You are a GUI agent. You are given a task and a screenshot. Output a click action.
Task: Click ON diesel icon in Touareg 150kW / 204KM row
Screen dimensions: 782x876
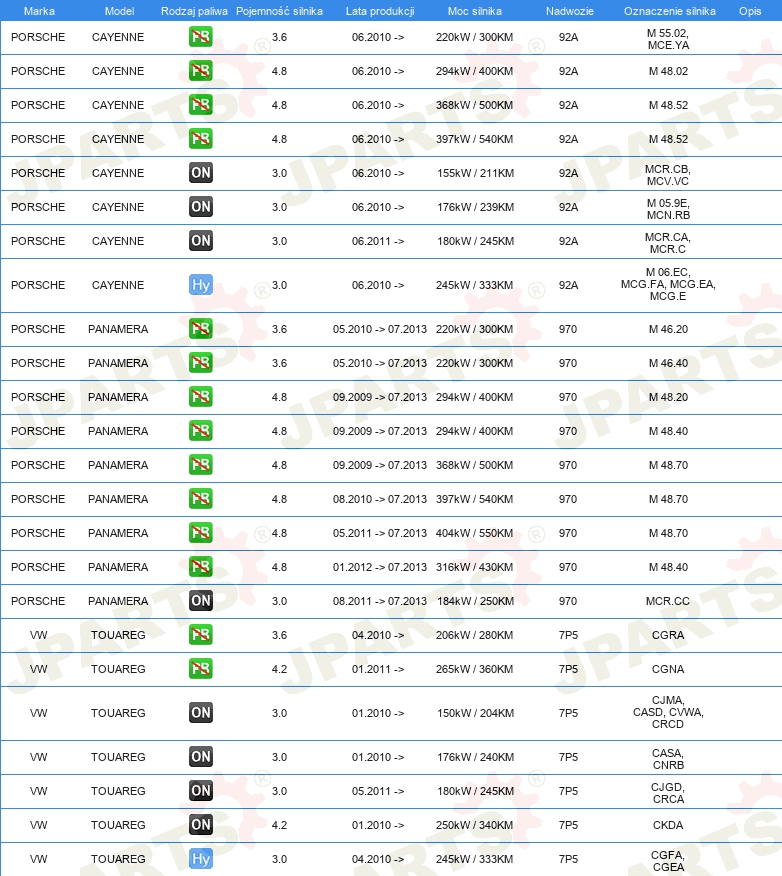click(201, 713)
